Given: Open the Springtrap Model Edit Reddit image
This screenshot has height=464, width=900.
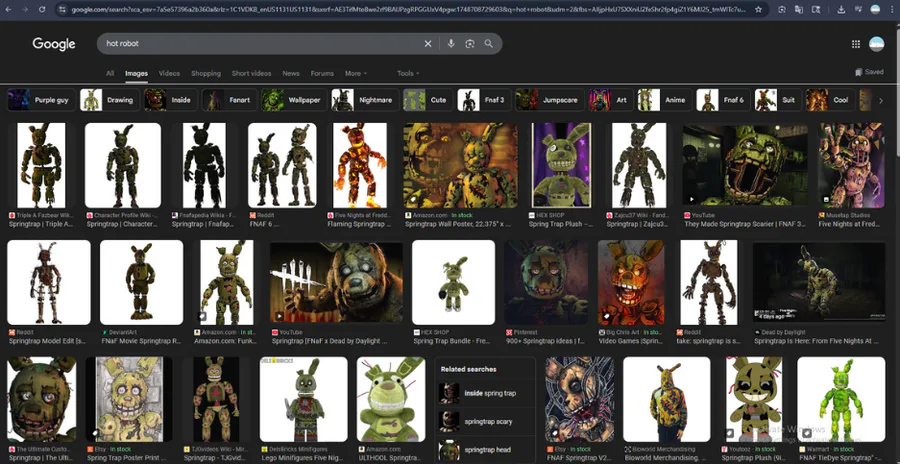Looking at the screenshot, I should 49,283.
